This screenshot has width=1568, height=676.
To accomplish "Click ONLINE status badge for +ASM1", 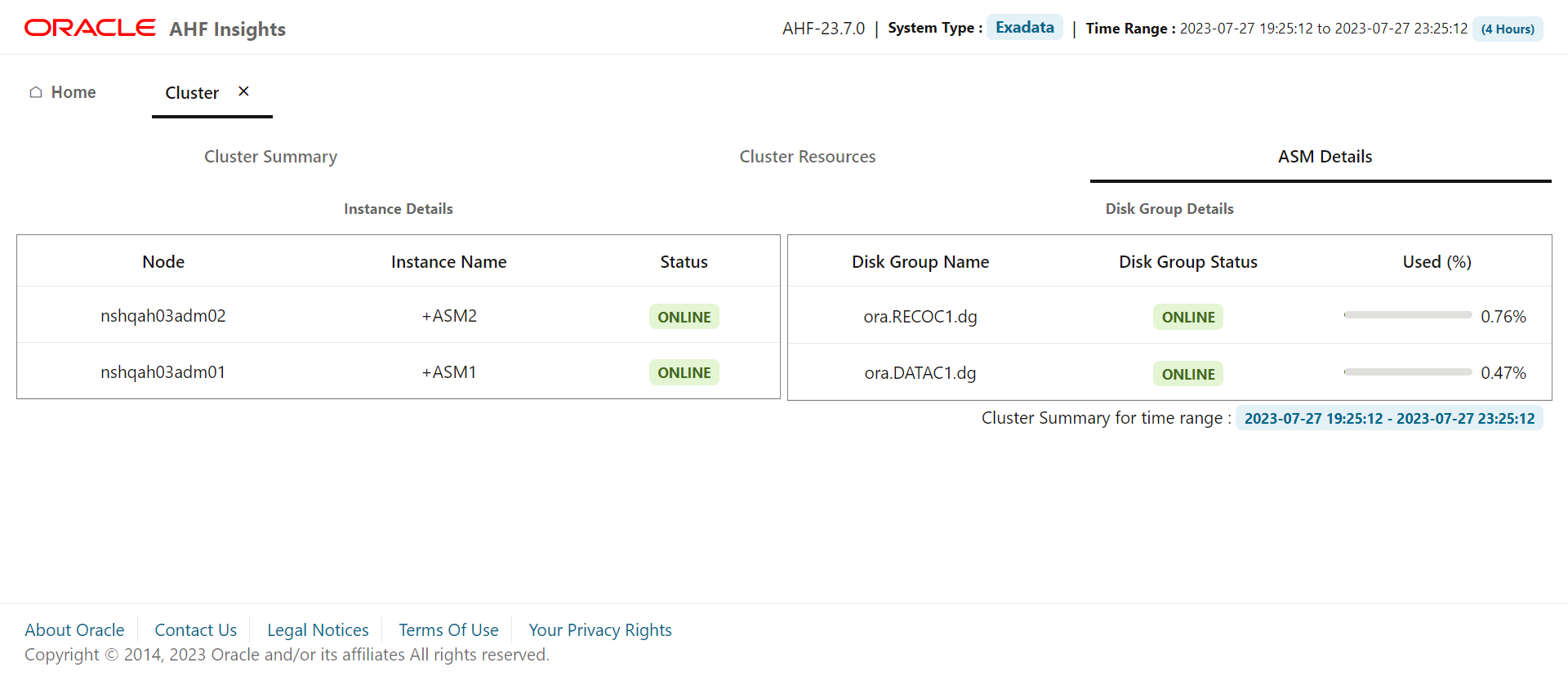I will (684, 372).
